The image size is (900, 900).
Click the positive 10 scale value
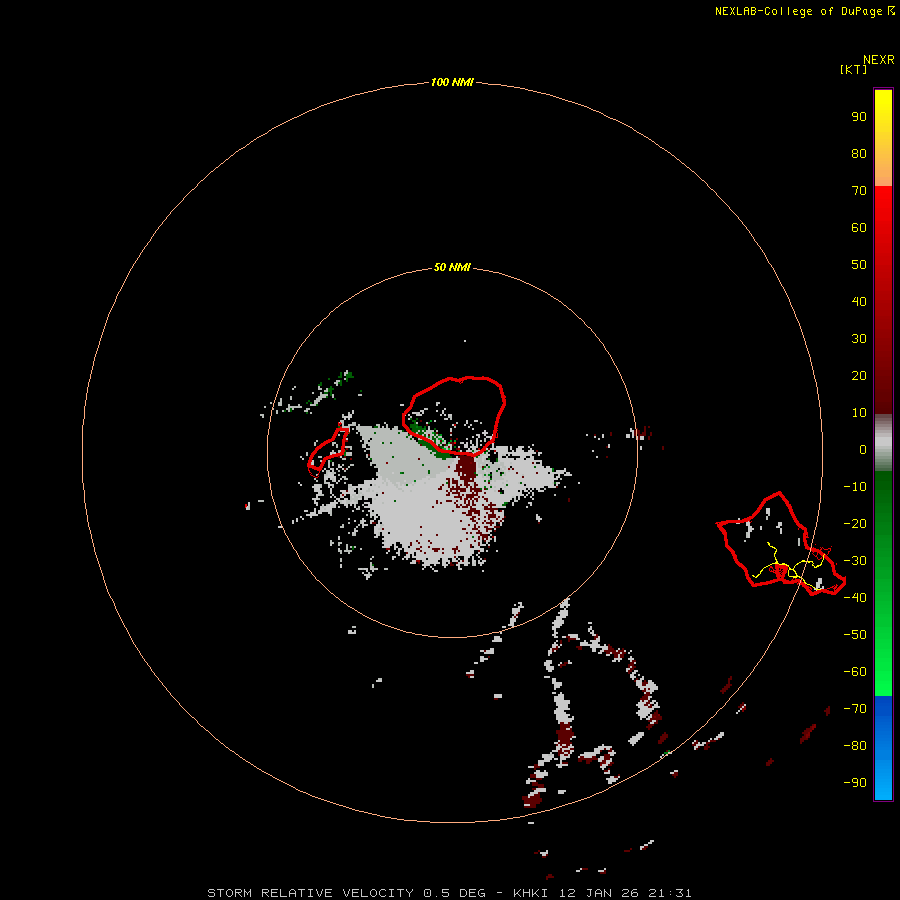tap(859, 413)
